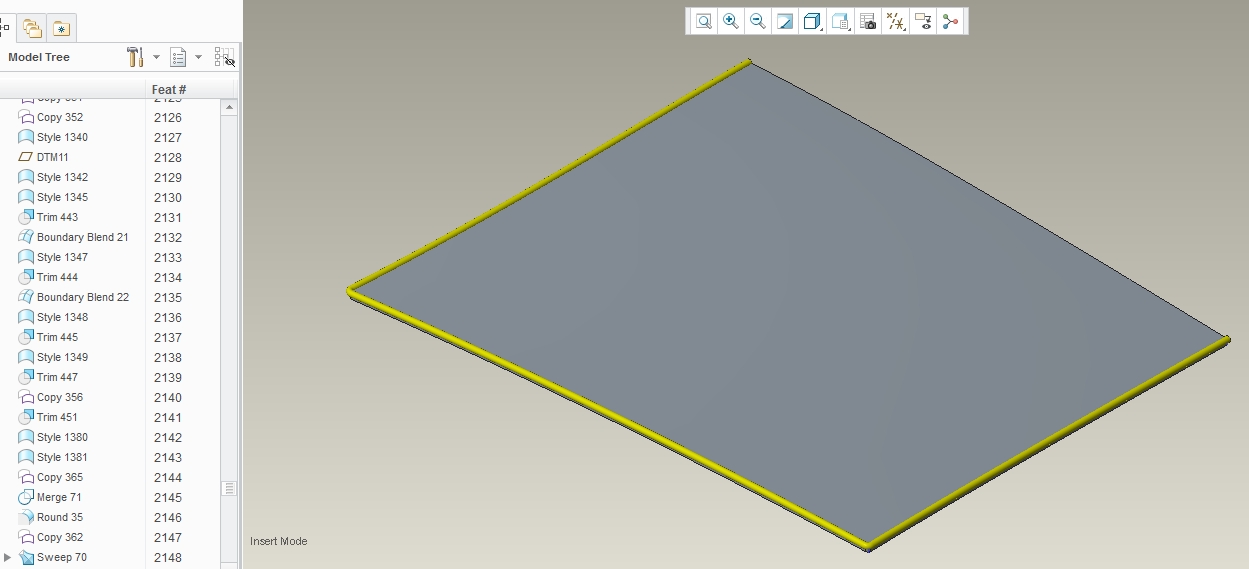Click the Repaint screen icon
This screenshot has width=1249, height=569.
(x=785, y=21)
